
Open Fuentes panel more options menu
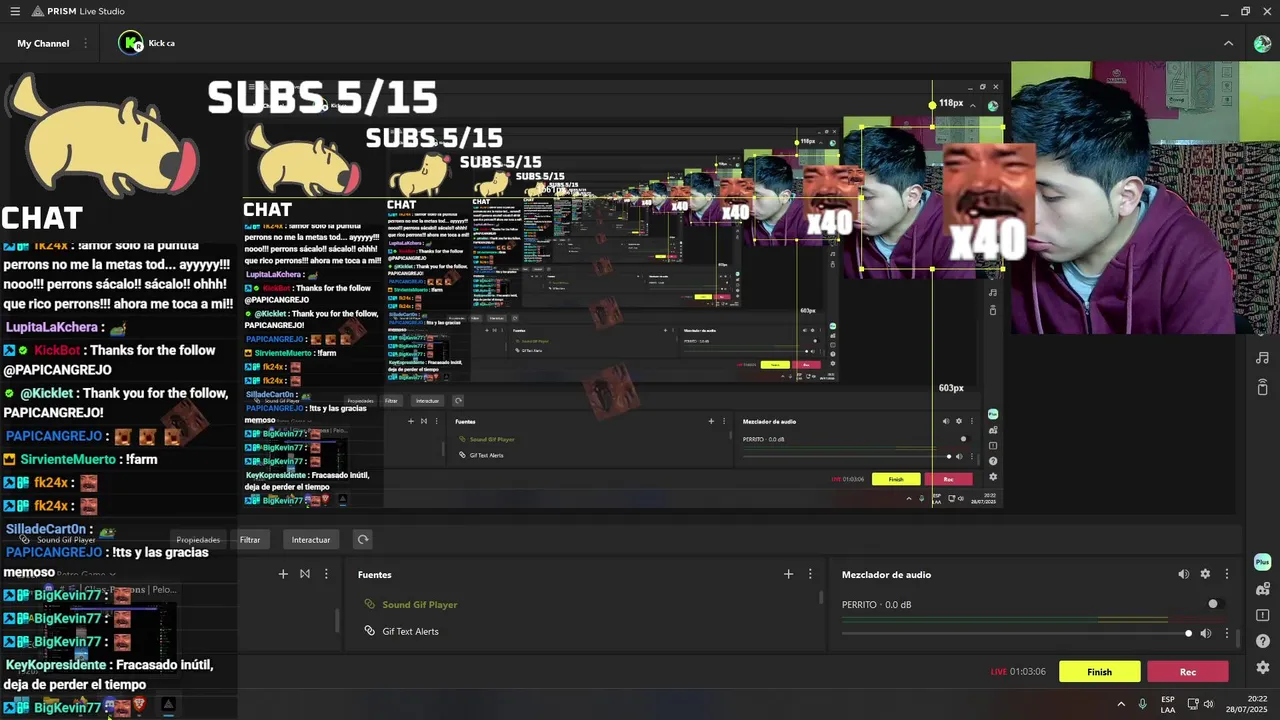(810, 574)
